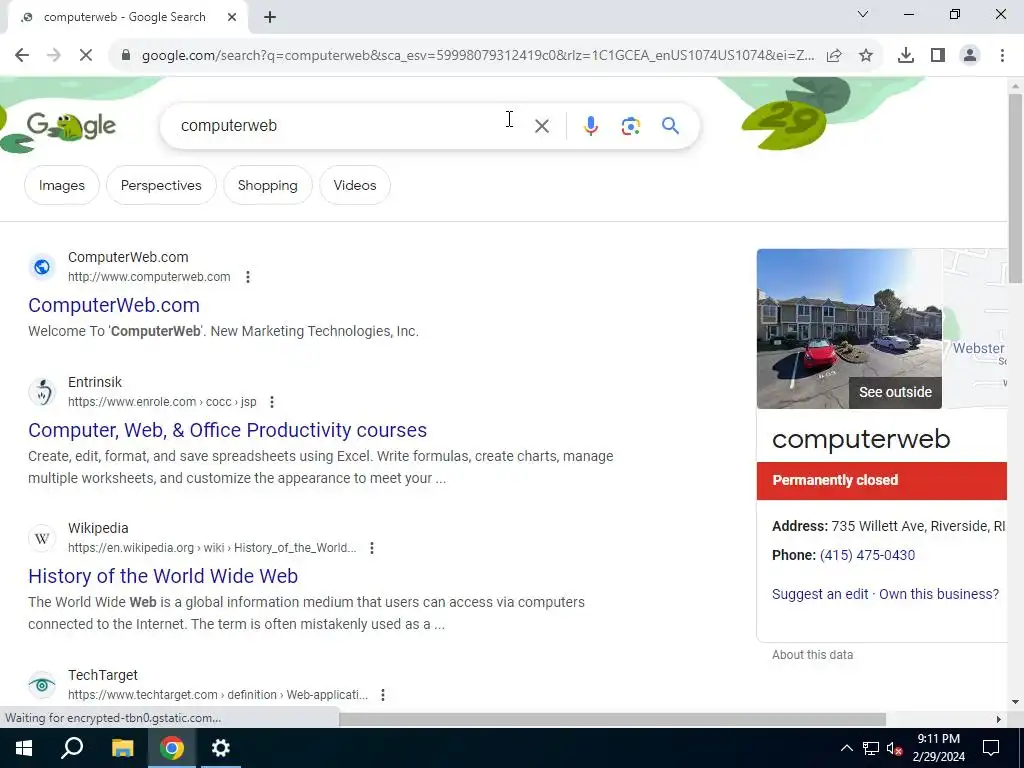Click the Entrinsik site favicon
The width and height of the screenshot is (1024, 768).
42,392
